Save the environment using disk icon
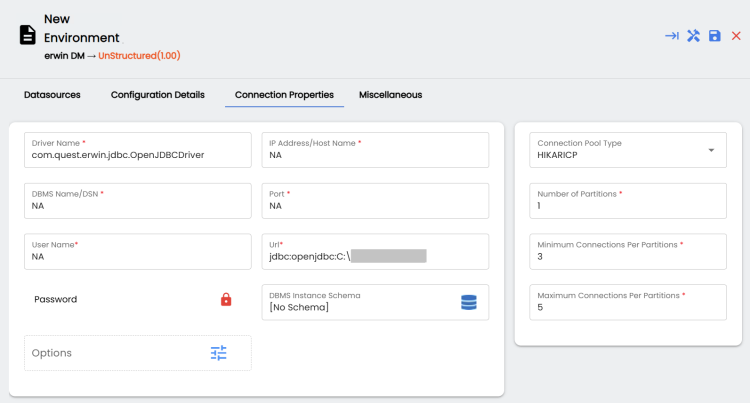 pos(715,36)
